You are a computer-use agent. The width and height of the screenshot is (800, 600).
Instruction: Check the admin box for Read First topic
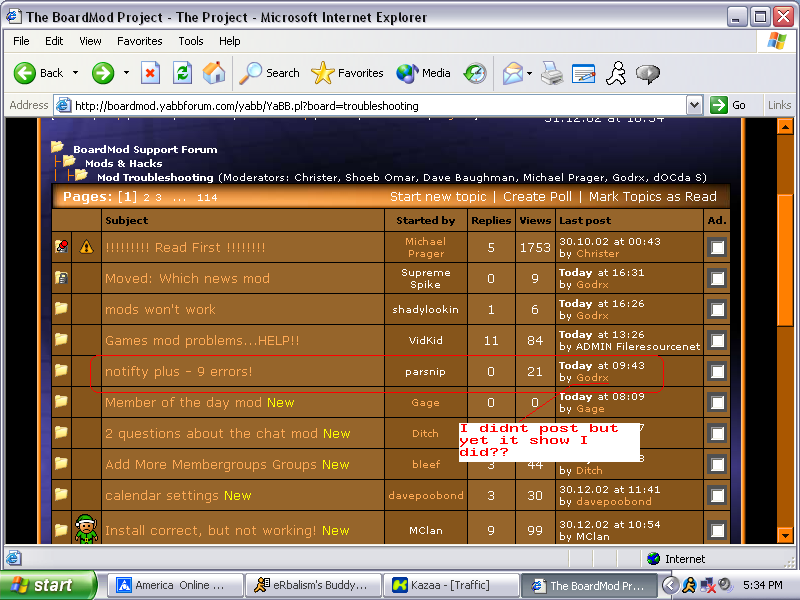717,247
